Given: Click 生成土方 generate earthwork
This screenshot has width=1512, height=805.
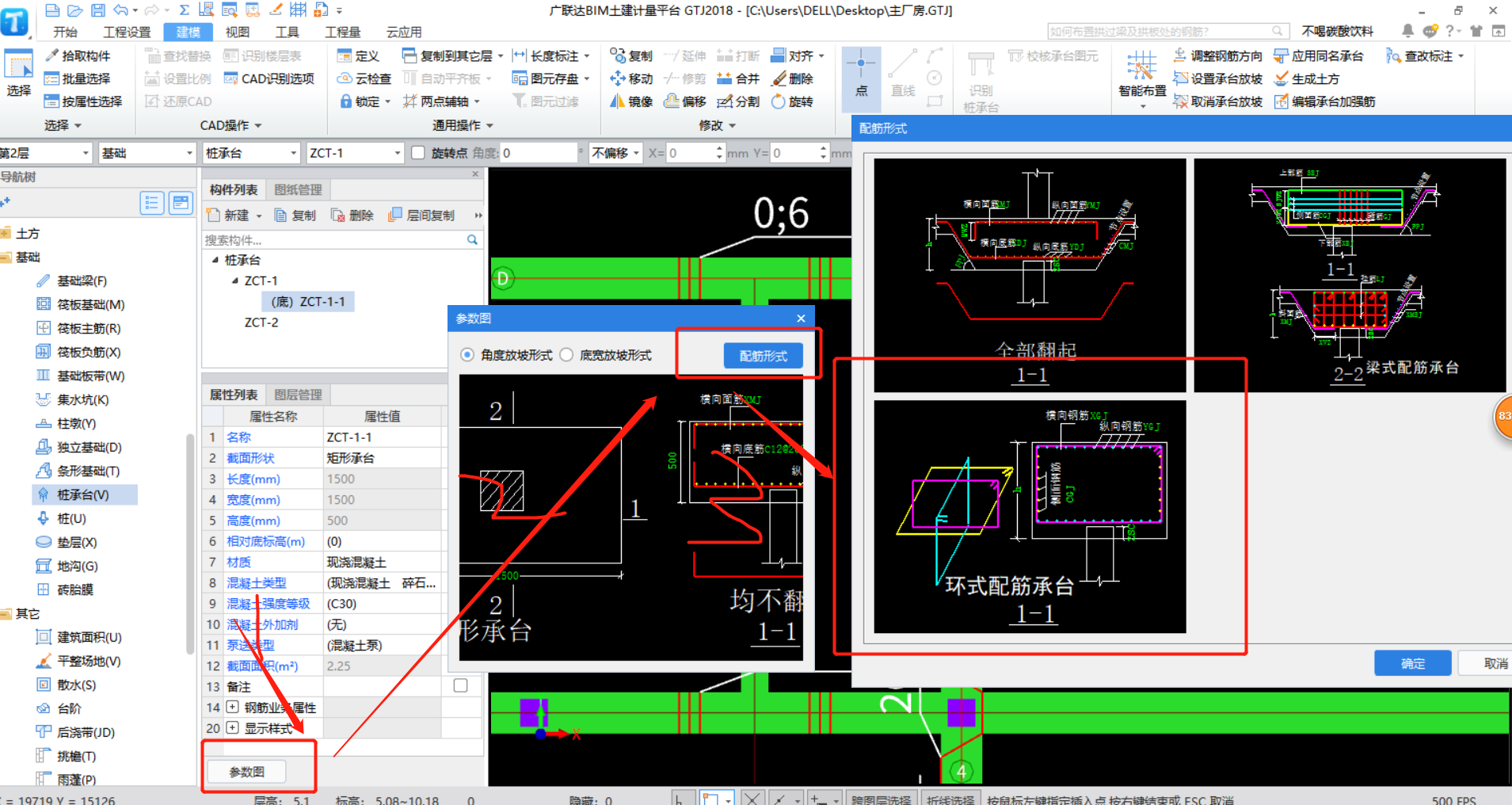Looking at the screenshot, I should 1307,78.
